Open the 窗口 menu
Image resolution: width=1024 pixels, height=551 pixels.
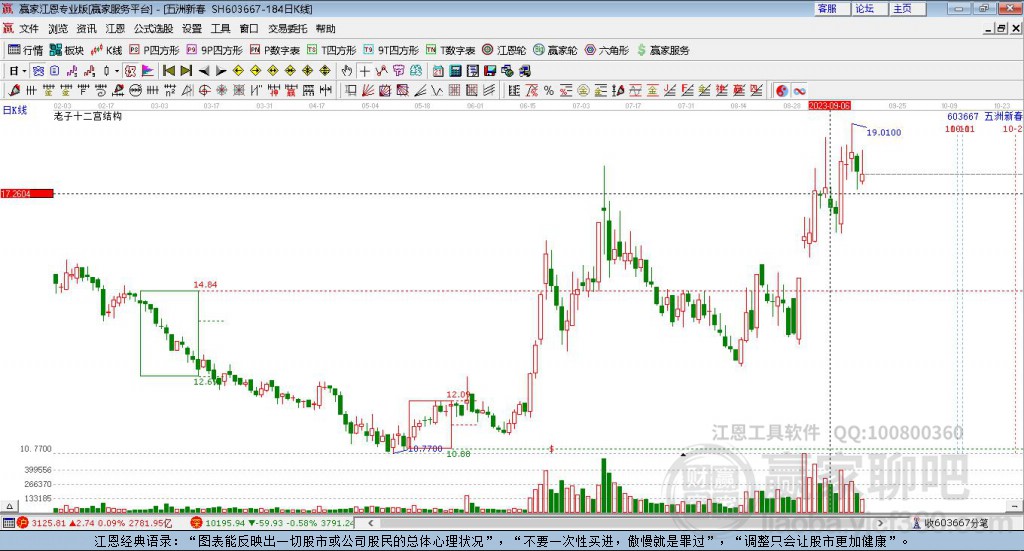(x=249, y=29)
